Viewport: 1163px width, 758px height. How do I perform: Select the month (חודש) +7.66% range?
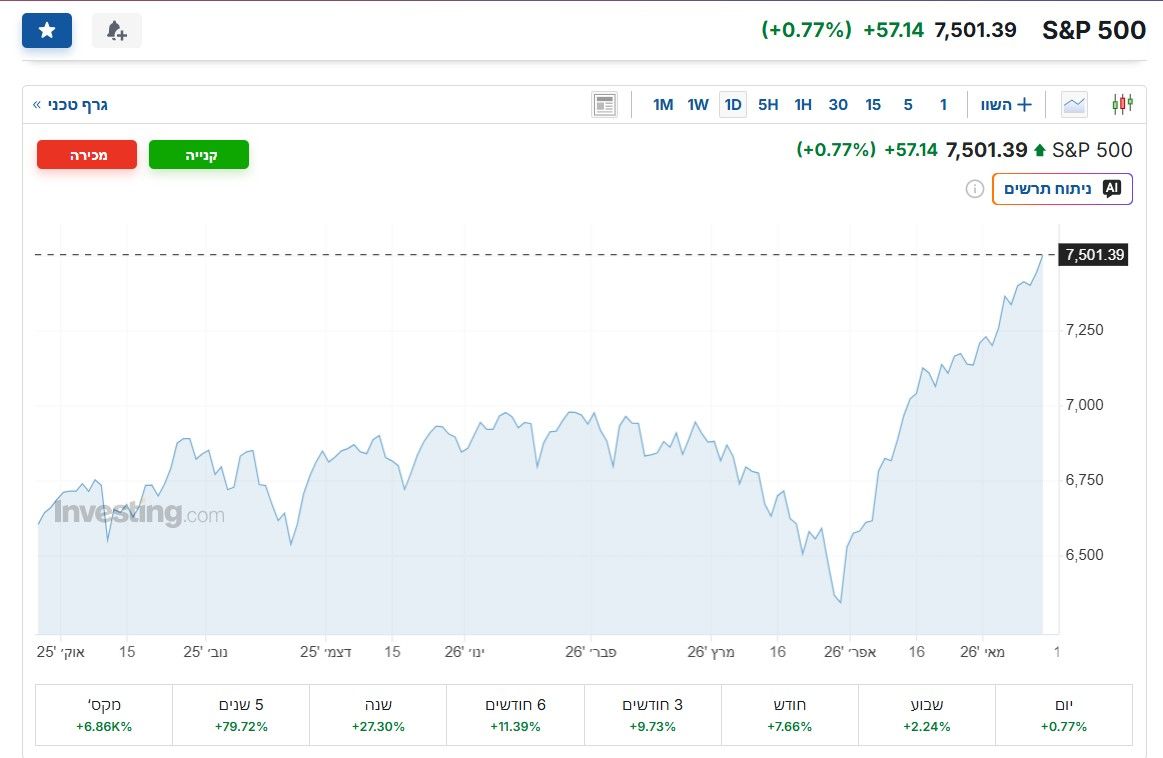[789, 715]
